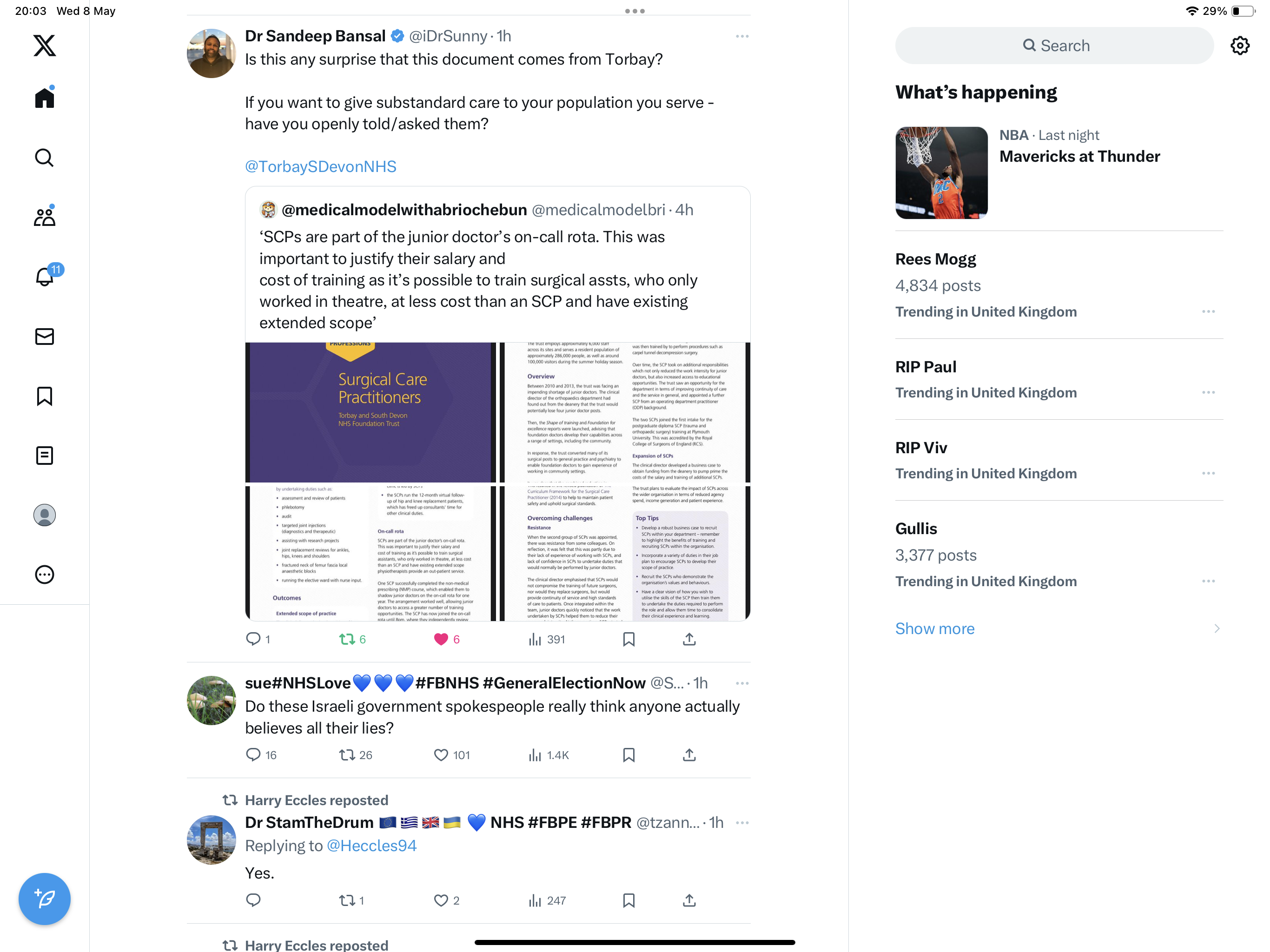1270x952 pixels.
Task: Open more options on Dr Sandeep Bansal's post
Action: pos(742,36)
